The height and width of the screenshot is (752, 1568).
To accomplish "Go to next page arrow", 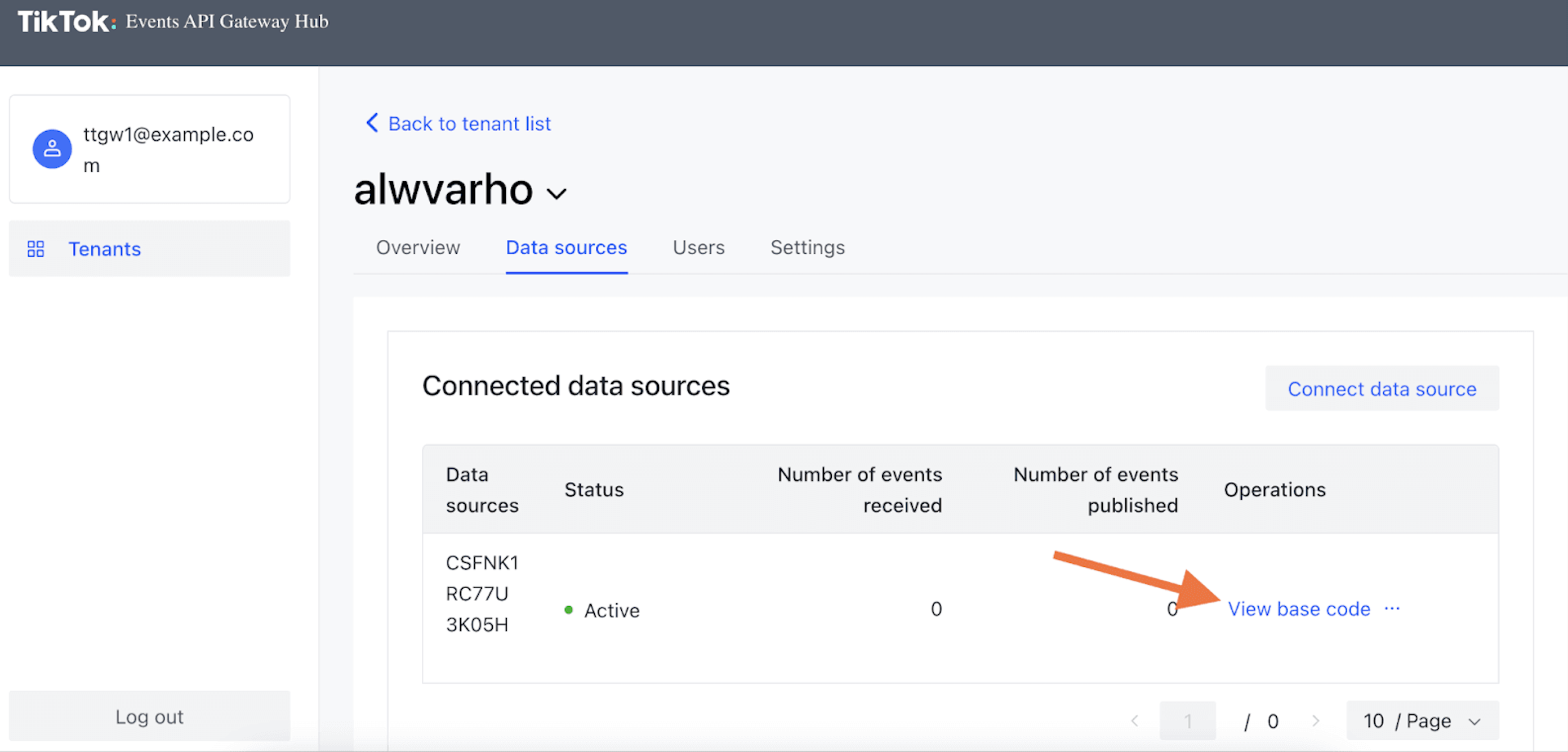I will pos(1315,721).
